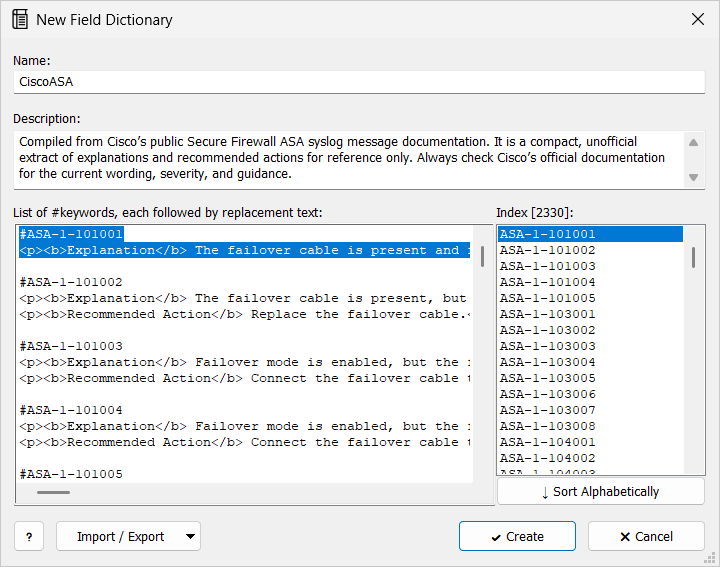Select ASA-1-103004 in the Index list
This screenshot has height=567, width=720.
591,362
